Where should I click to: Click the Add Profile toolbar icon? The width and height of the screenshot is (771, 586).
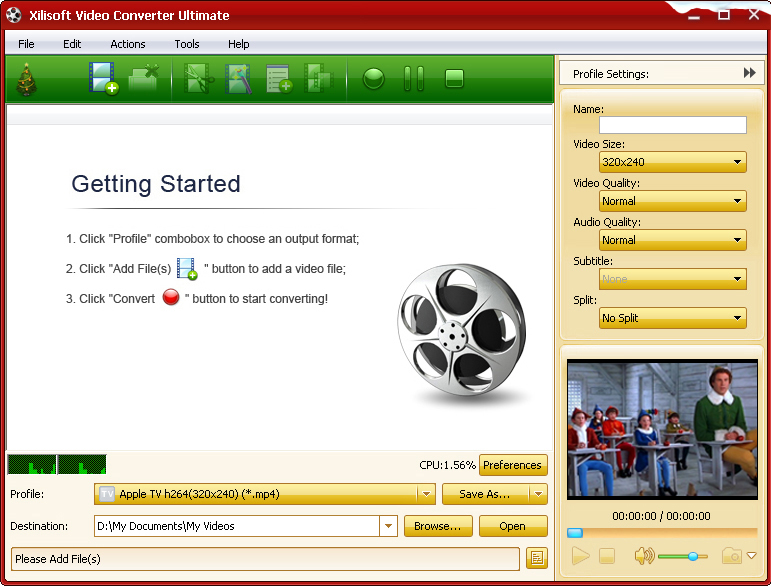(279, 79)
